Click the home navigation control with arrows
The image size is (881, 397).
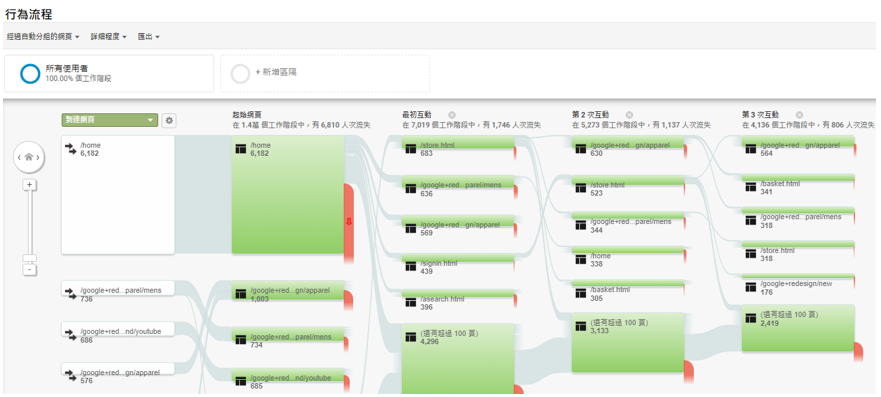tap(29, 158)
